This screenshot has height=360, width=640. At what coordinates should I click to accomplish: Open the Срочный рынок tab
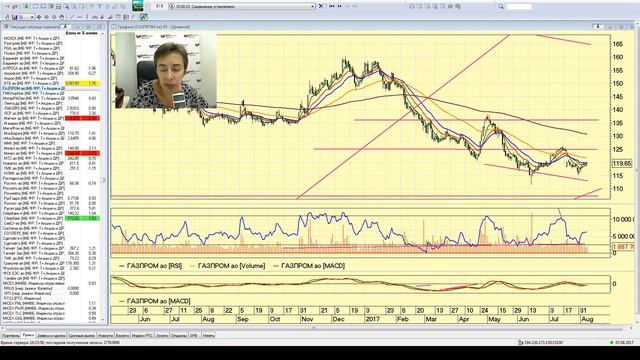82,335
